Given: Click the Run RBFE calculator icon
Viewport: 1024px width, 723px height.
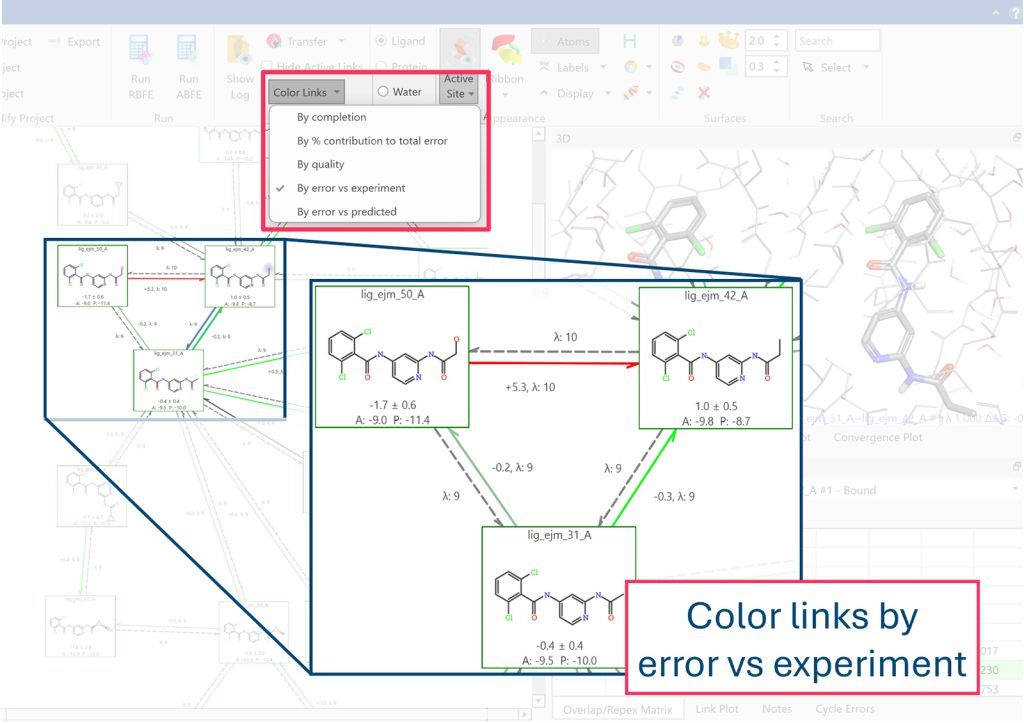Looking at the screenshot, I should tap(140, 50).
